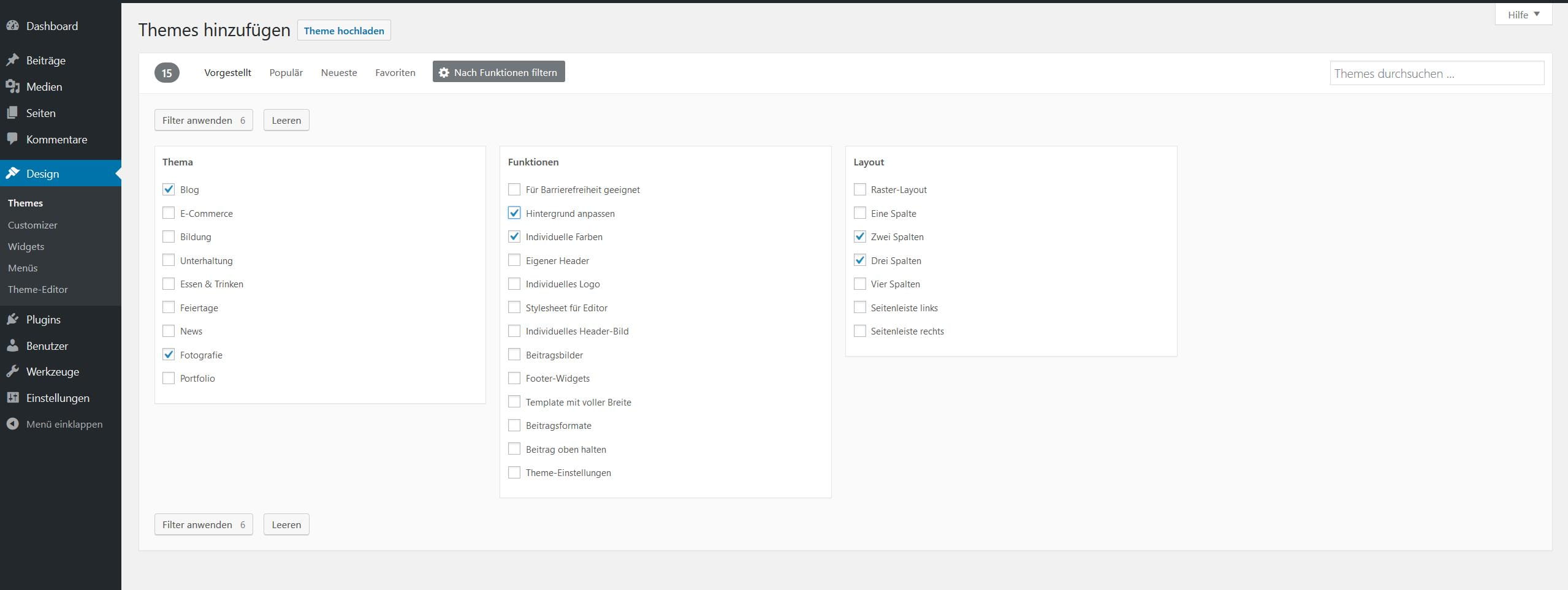Screen dimensions: 1568x590
Task: Click the Seiten pages icon
Action: [x=12, y=113]
